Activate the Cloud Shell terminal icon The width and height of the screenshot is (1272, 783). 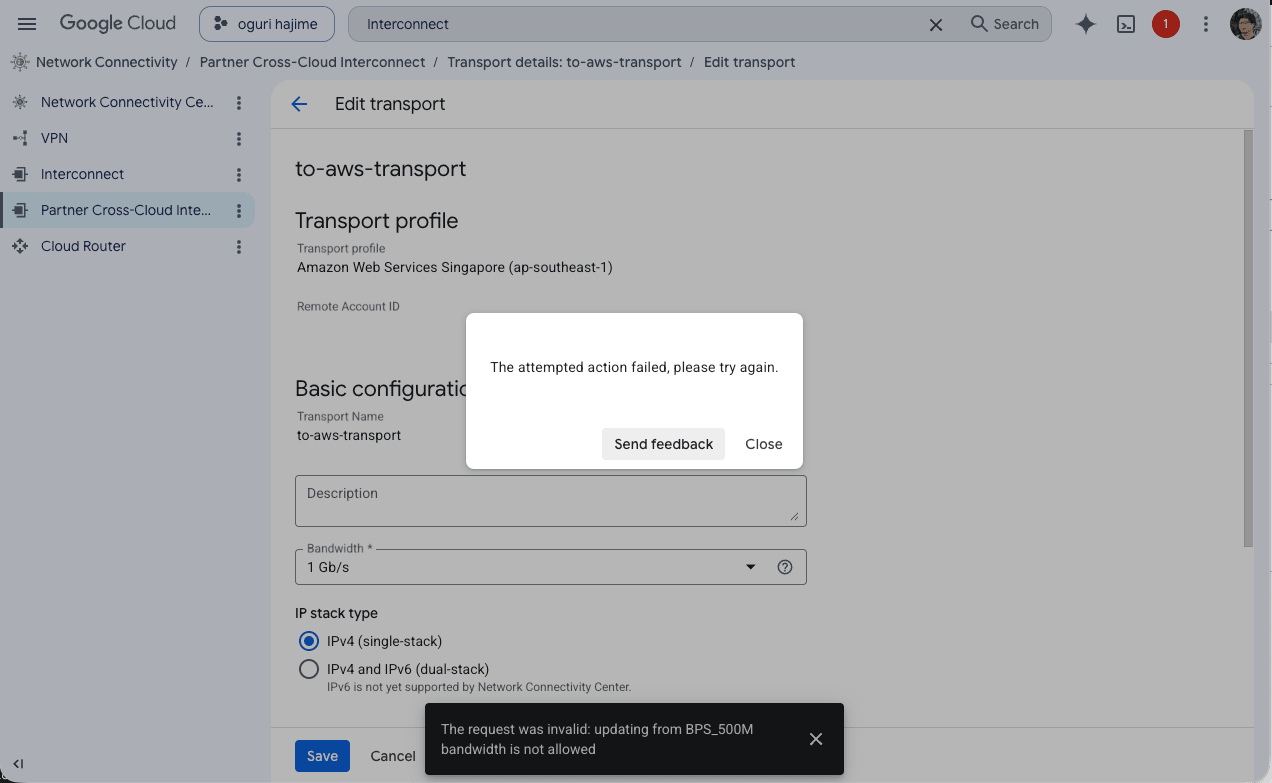1126,25
